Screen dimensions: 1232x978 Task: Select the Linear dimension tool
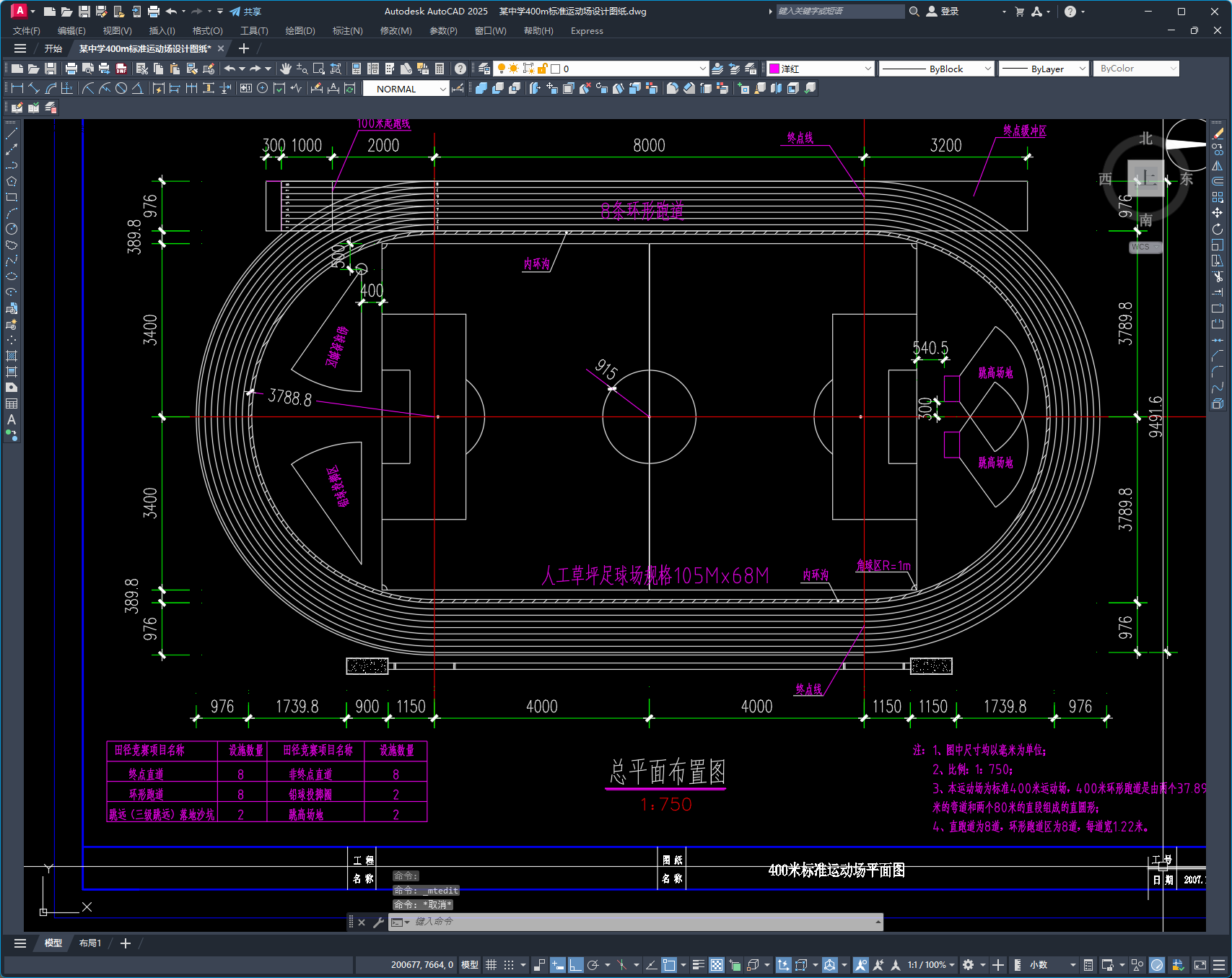coord(17,88)
